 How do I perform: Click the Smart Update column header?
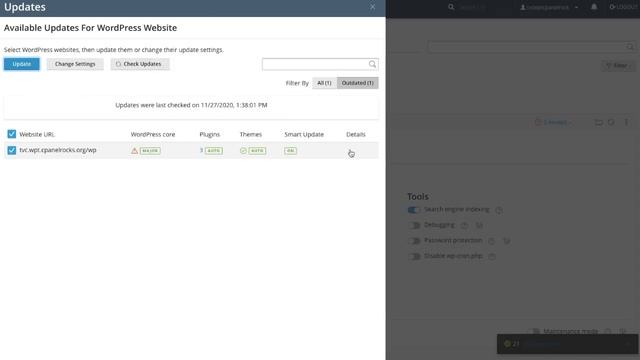click(x=304, y=134)
